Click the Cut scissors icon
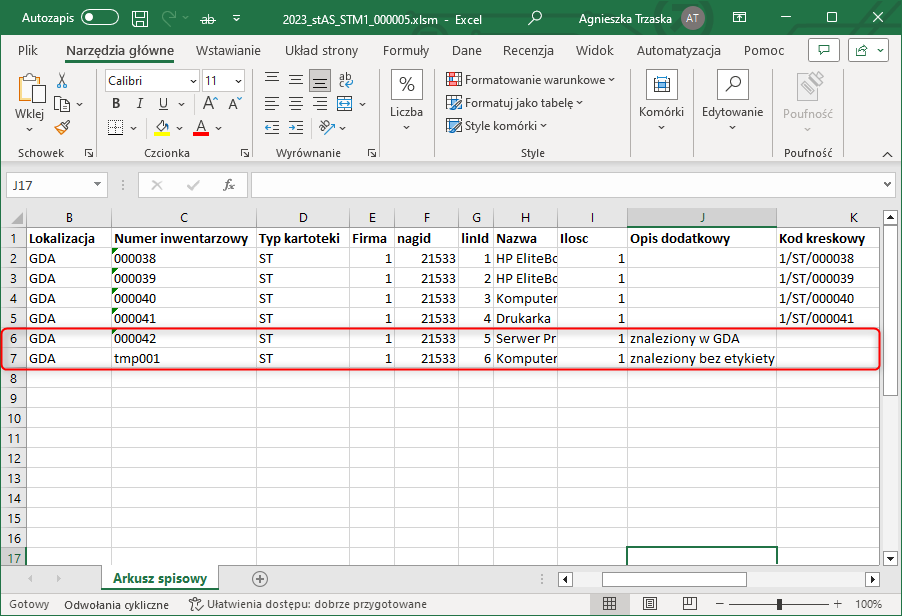This screenshot has height=616, width=902. 62,81
